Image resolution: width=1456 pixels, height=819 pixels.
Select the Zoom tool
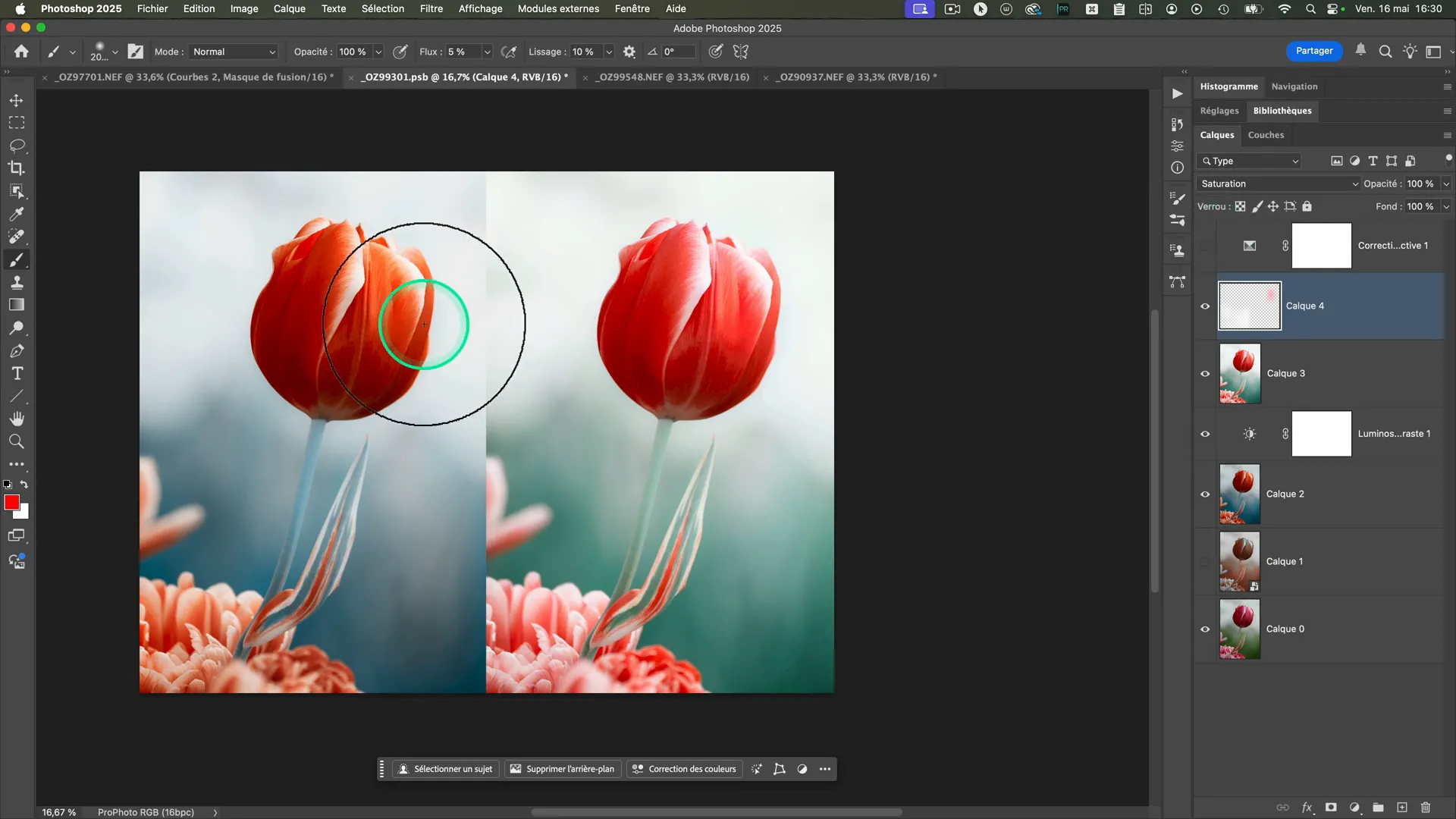pyautogui.click(x=16, y=441)
